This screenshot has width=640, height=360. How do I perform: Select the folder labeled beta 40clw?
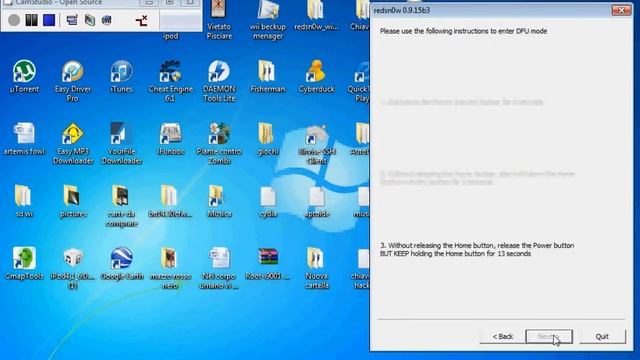coord(170,201)
